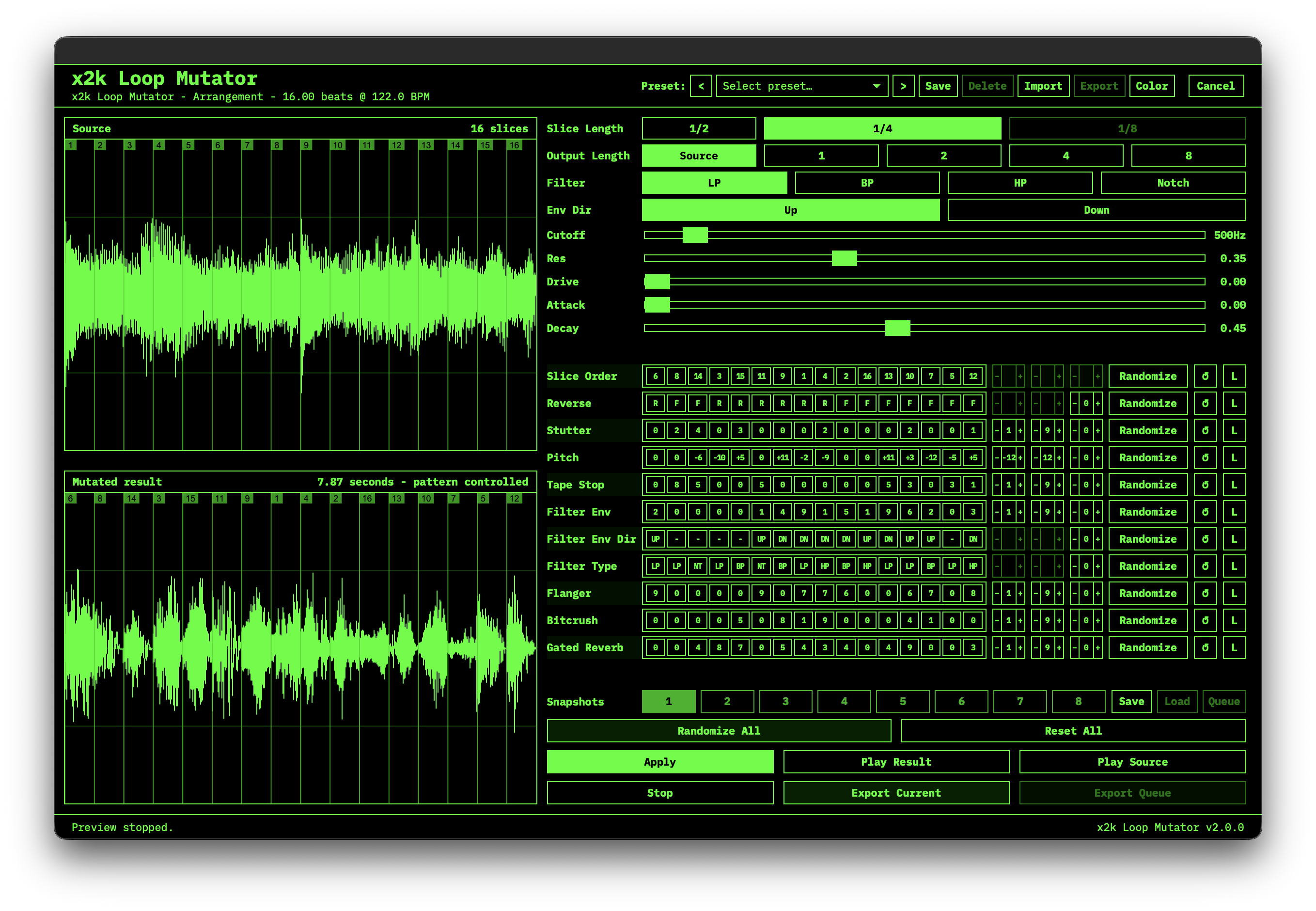Screen dimensions: 1316x911
Task: Increase Gated Reverb stepper showing 9
Action: (1059, 647)
